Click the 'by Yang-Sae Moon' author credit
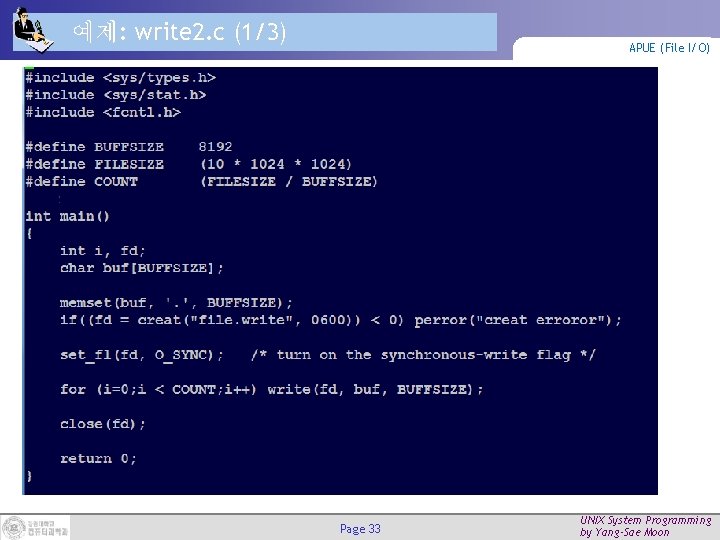This screenshot has height=540, width=720. [x=624, y=533]
